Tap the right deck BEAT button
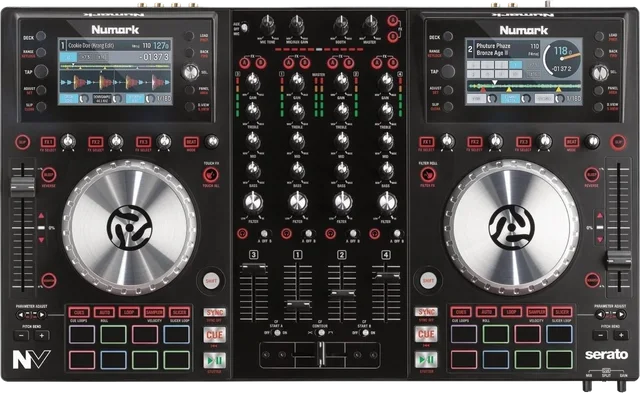This screenshot has height=393, width=640. 571,142
